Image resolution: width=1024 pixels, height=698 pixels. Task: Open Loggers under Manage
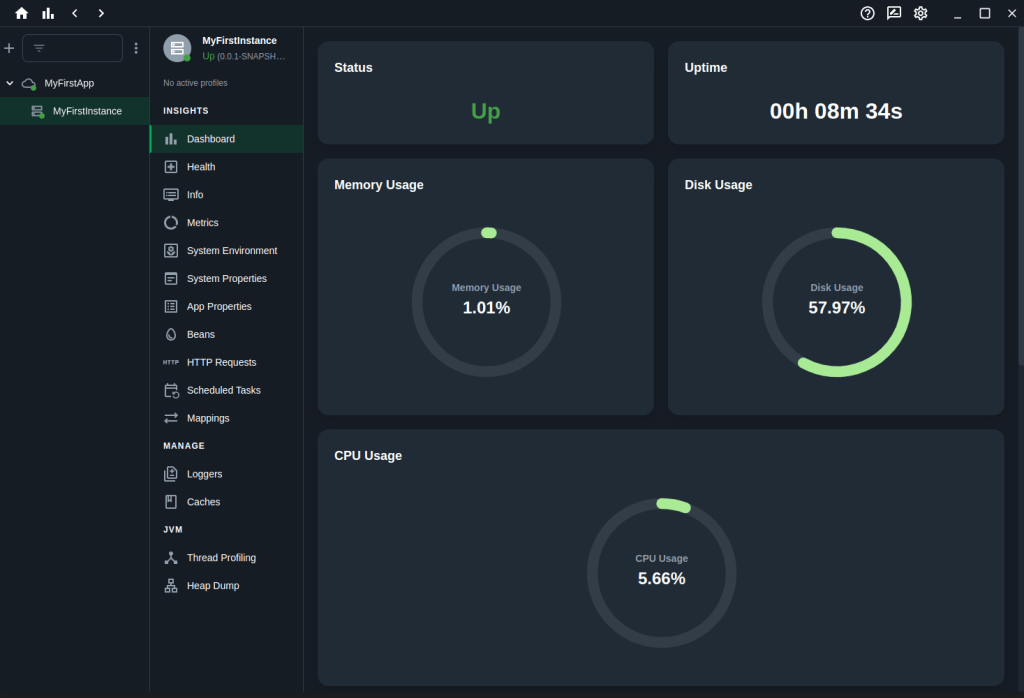204,474
